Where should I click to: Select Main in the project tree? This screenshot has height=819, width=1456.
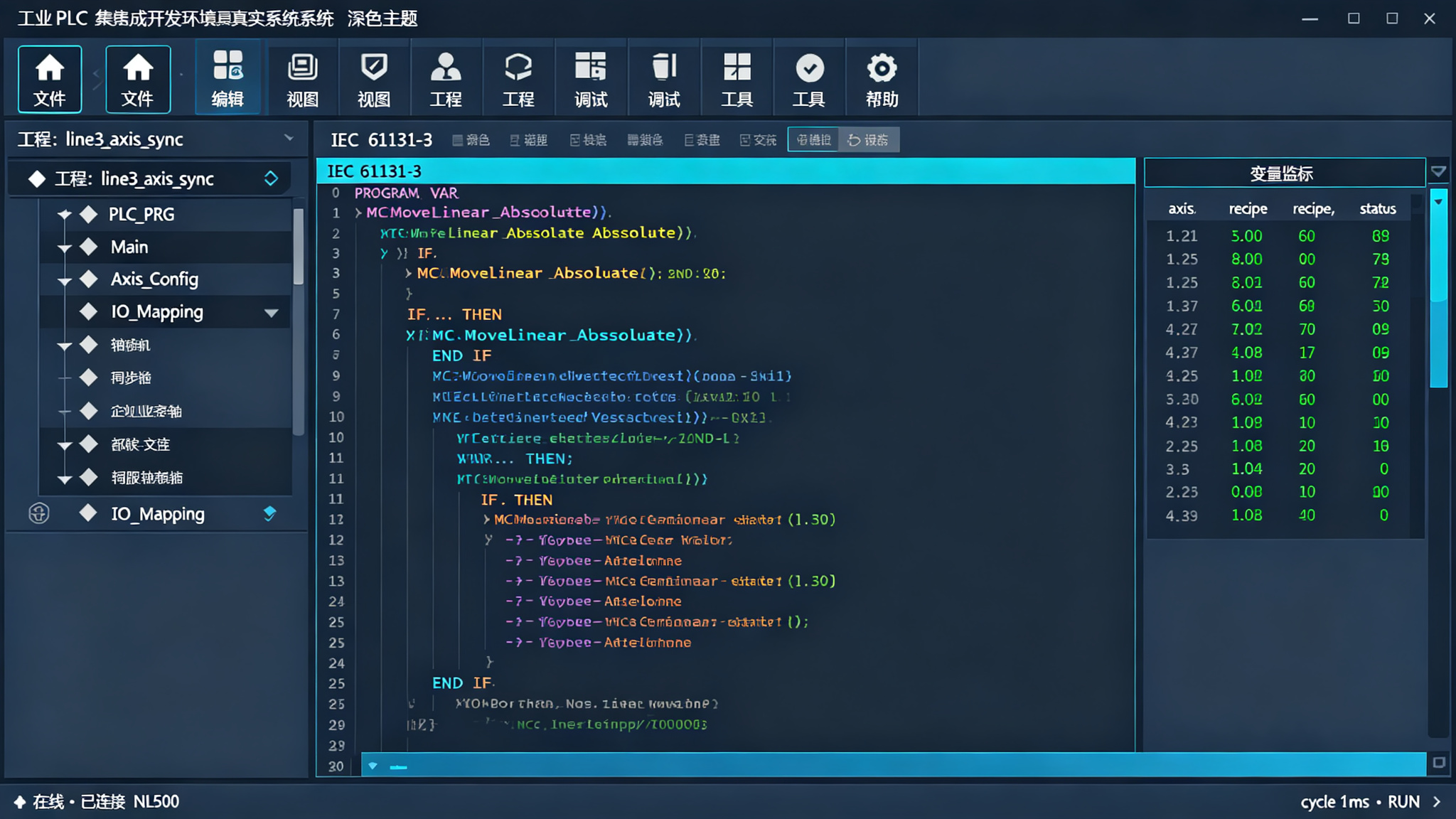(129, 247)
